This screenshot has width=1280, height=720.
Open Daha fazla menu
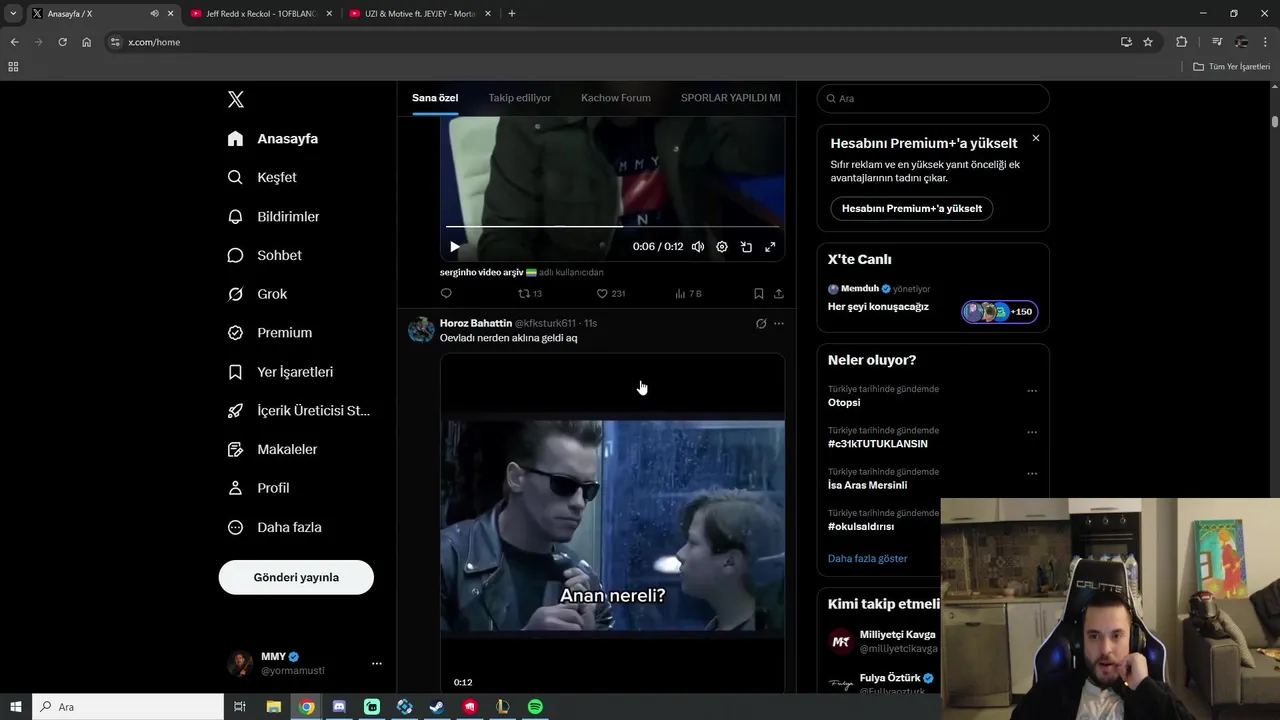click(275, 527)
